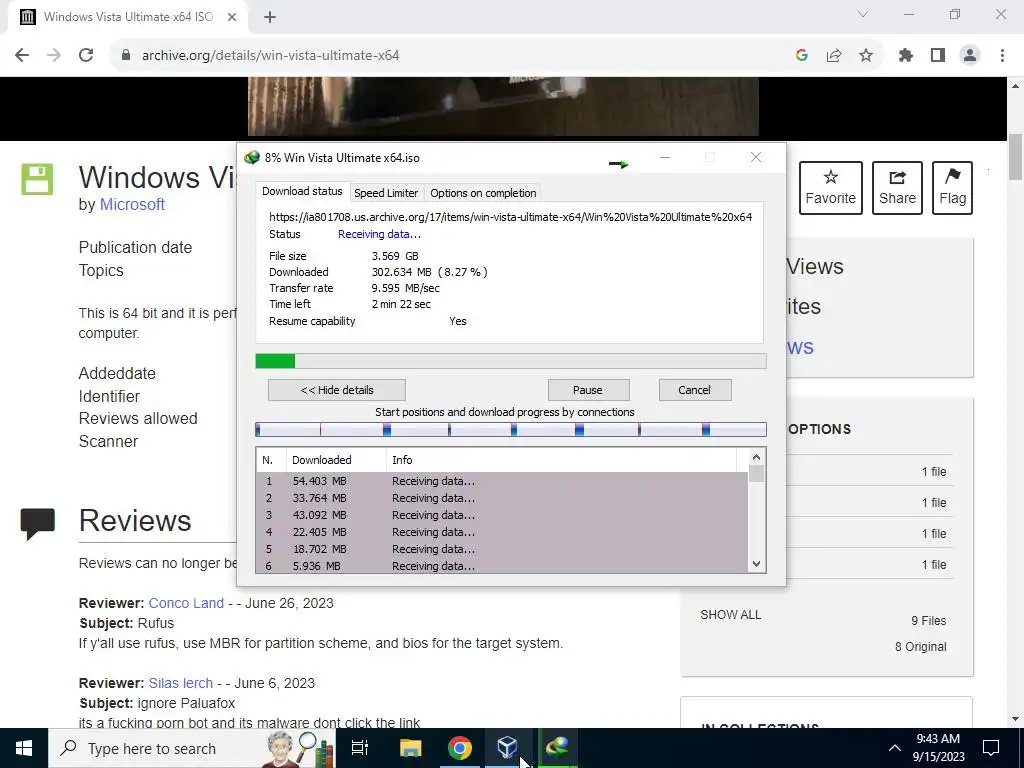The image size is (1024, 768).
Task: Click the archive.org Share button
Action: point(897,188)
